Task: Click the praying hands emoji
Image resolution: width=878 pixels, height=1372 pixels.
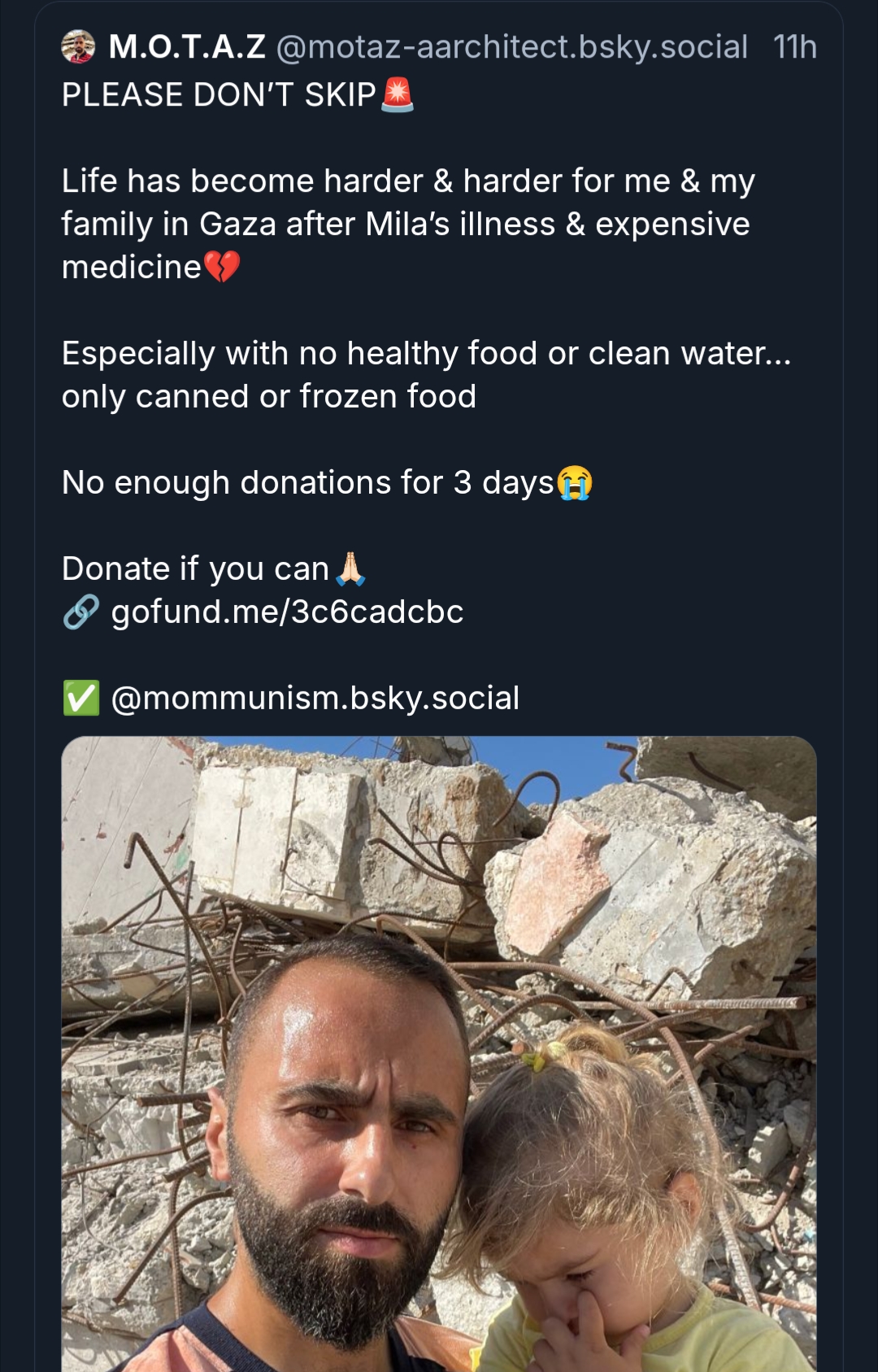Action: (350, 568)
